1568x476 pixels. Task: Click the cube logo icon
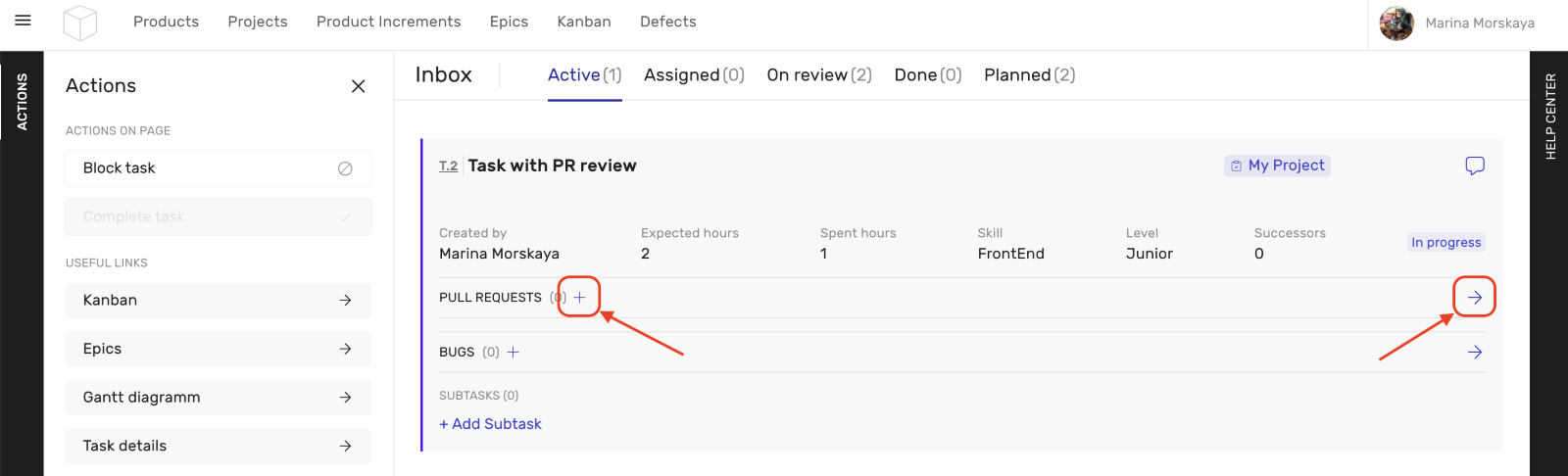(80, 23)
